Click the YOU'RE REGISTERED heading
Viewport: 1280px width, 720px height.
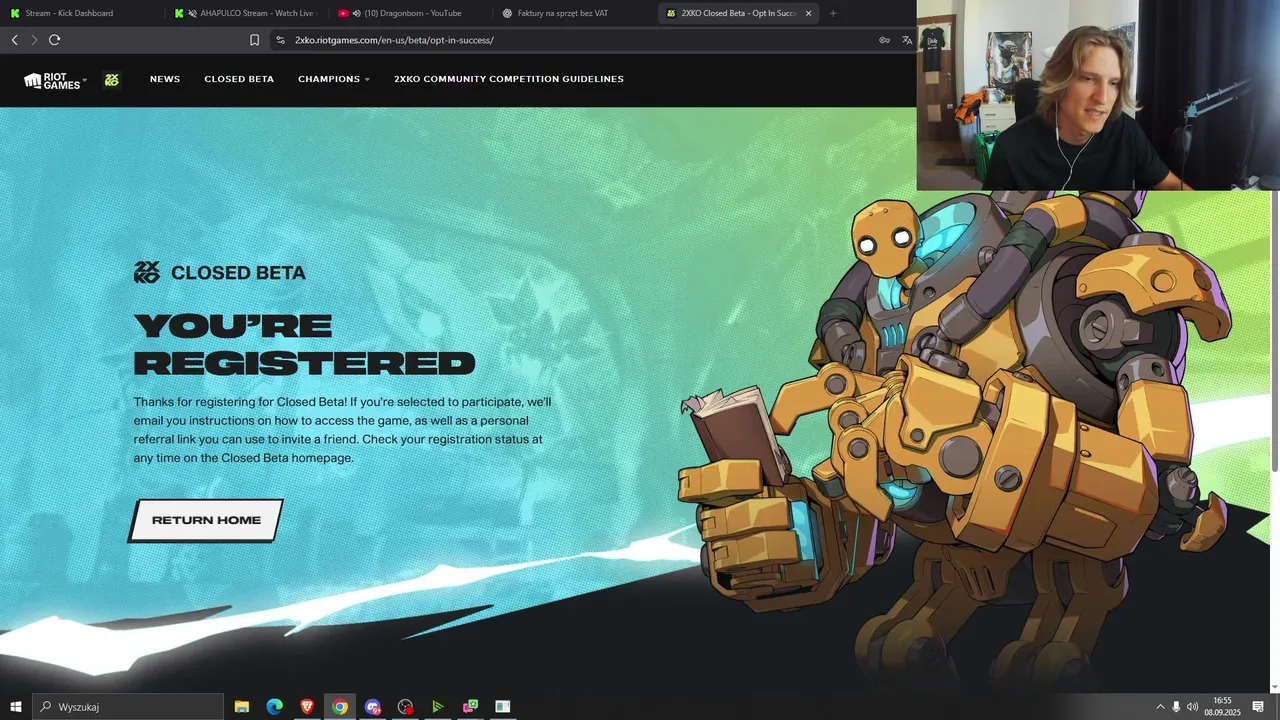point(304,344)
